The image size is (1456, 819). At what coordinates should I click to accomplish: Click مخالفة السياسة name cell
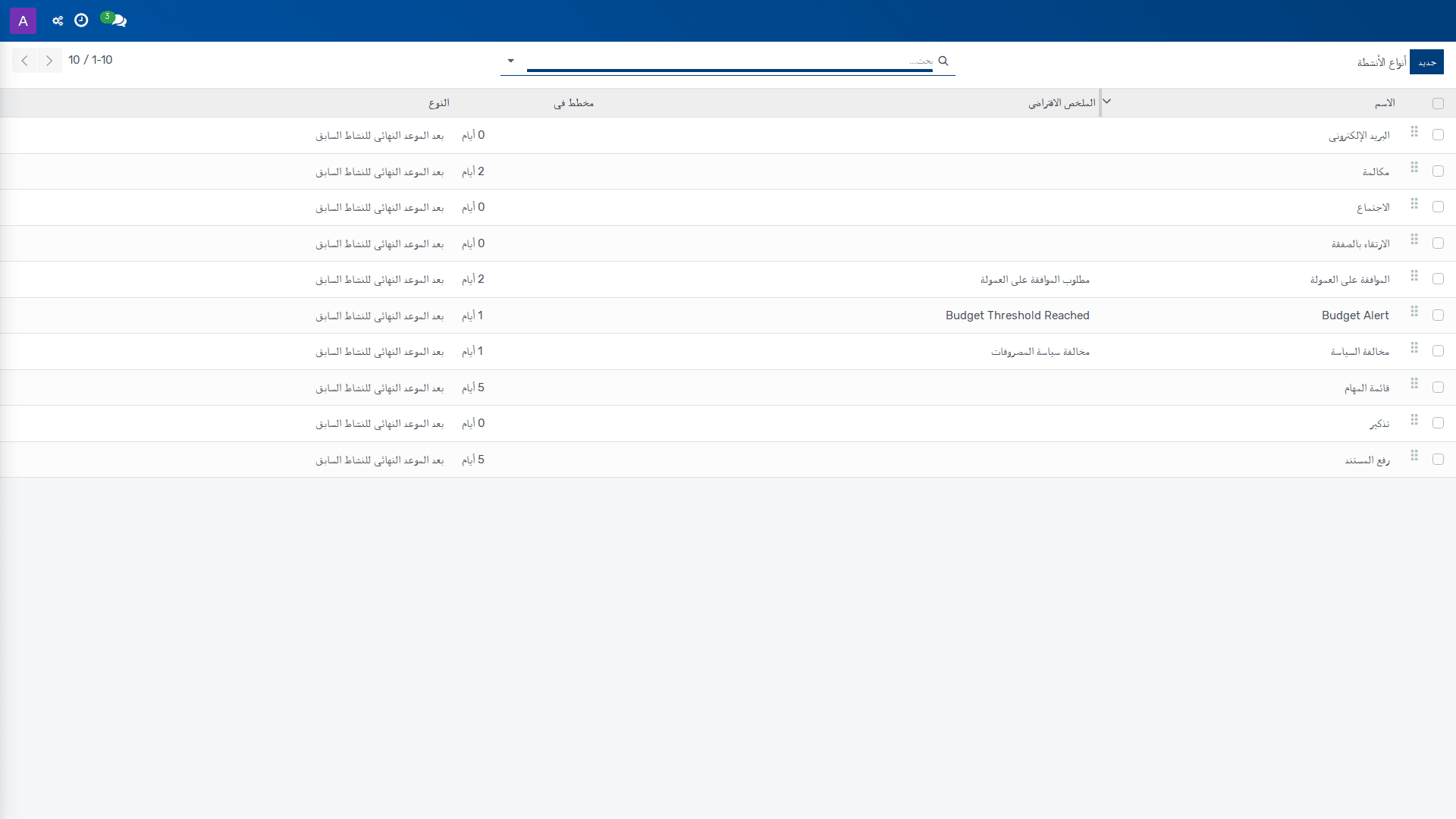tap(1360, 352)
